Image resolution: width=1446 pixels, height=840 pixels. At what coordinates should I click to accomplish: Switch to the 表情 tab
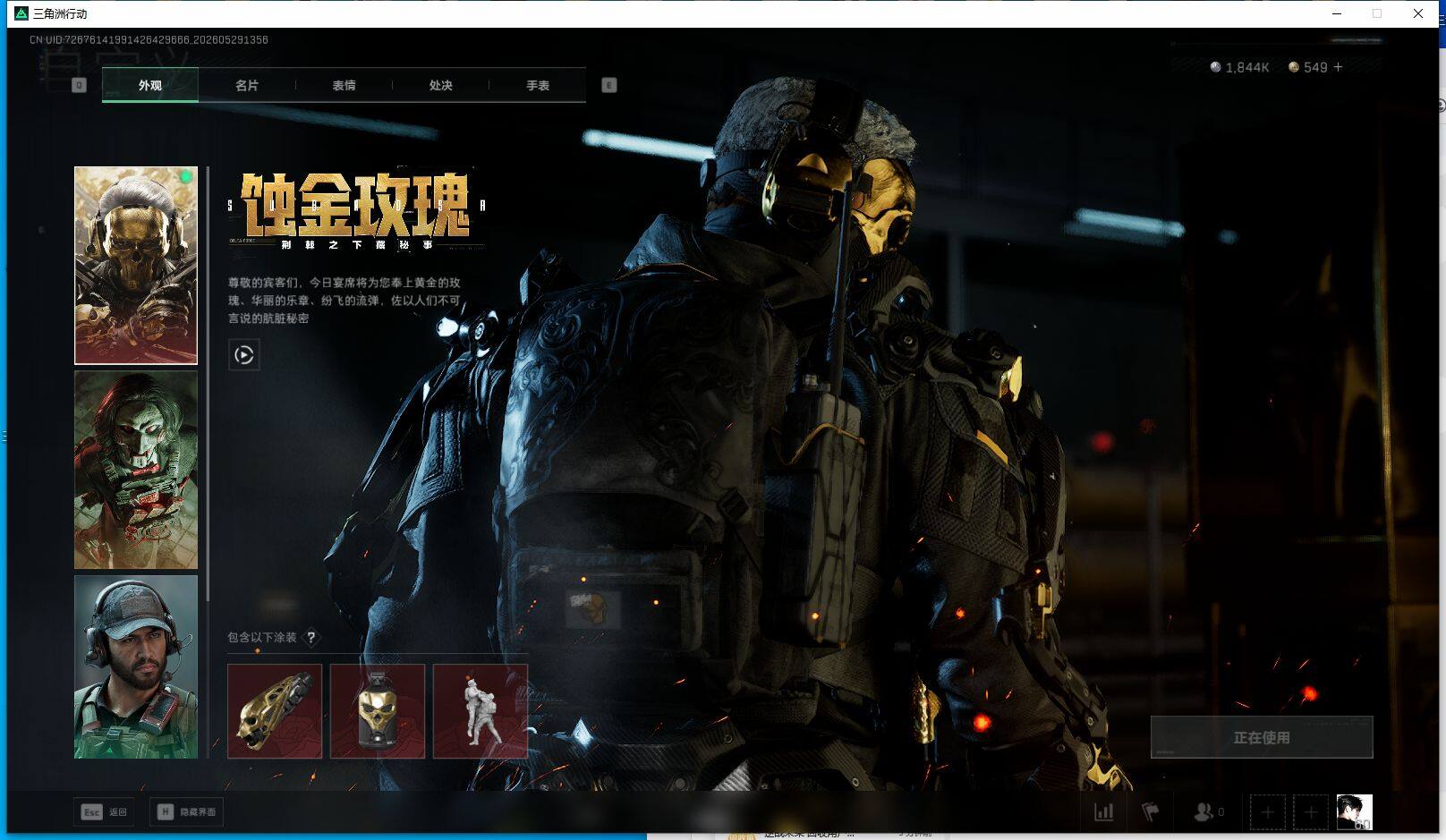click(344, 85)
